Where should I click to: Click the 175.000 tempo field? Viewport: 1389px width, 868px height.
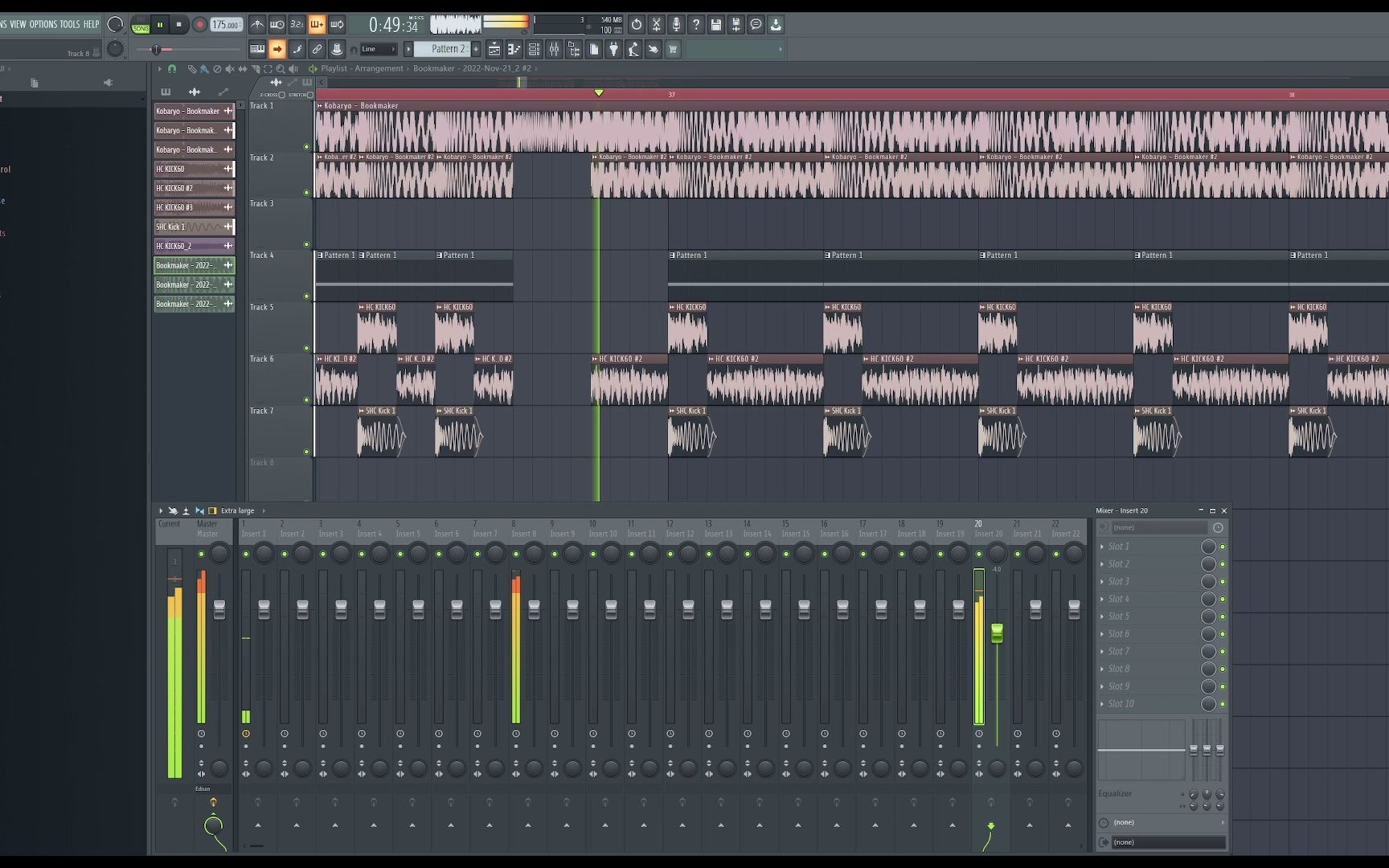[226, 25]
